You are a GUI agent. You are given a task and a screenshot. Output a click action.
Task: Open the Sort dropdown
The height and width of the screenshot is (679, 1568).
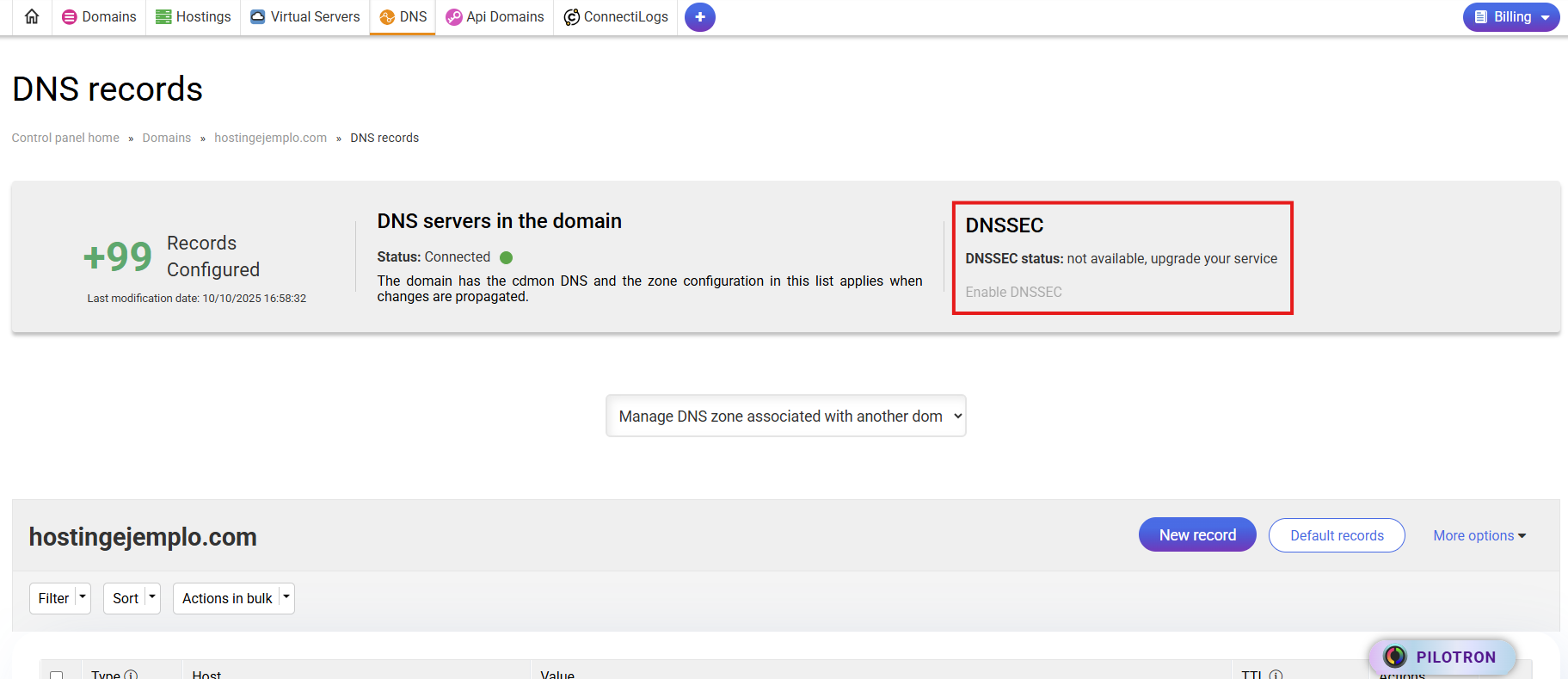pos(132,598)
